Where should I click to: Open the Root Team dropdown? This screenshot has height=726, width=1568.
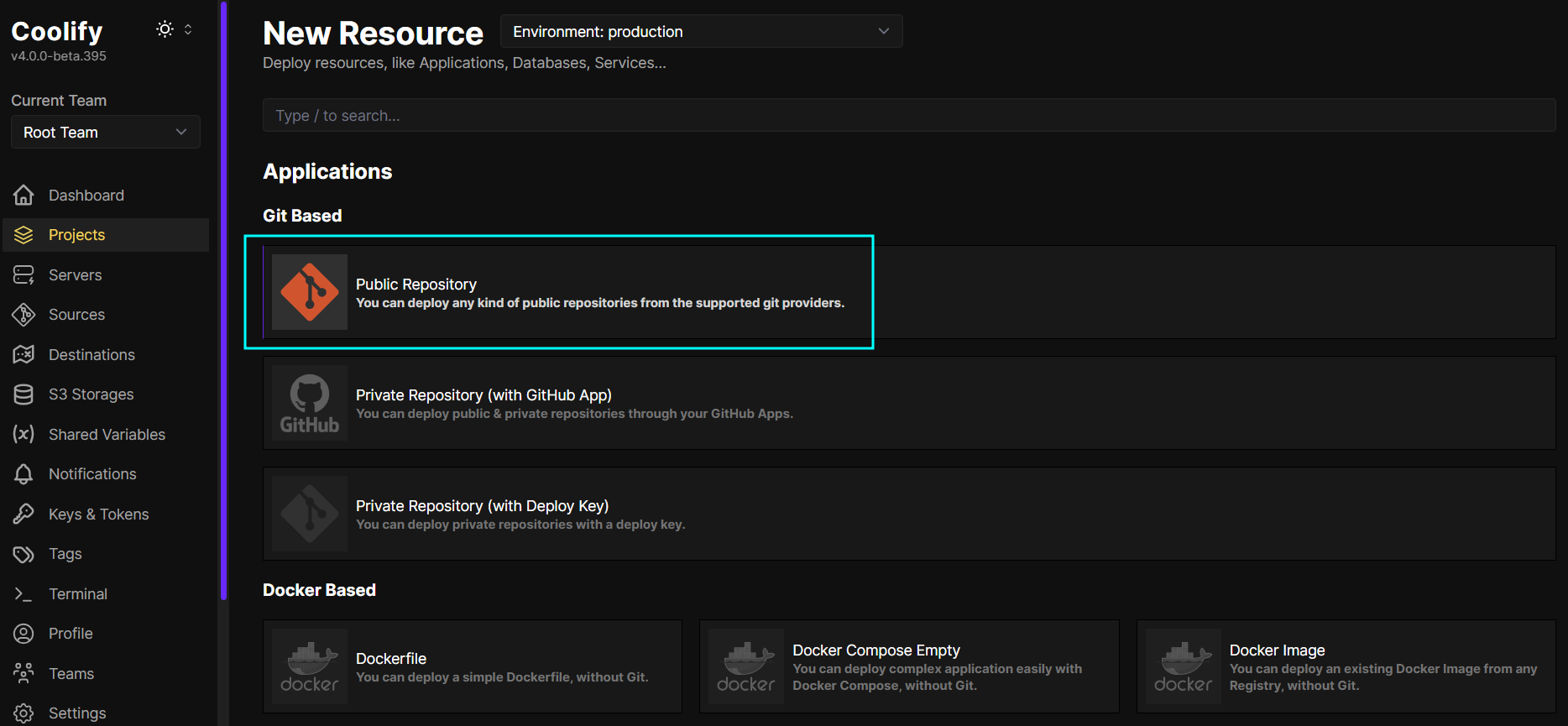point(106,133)
